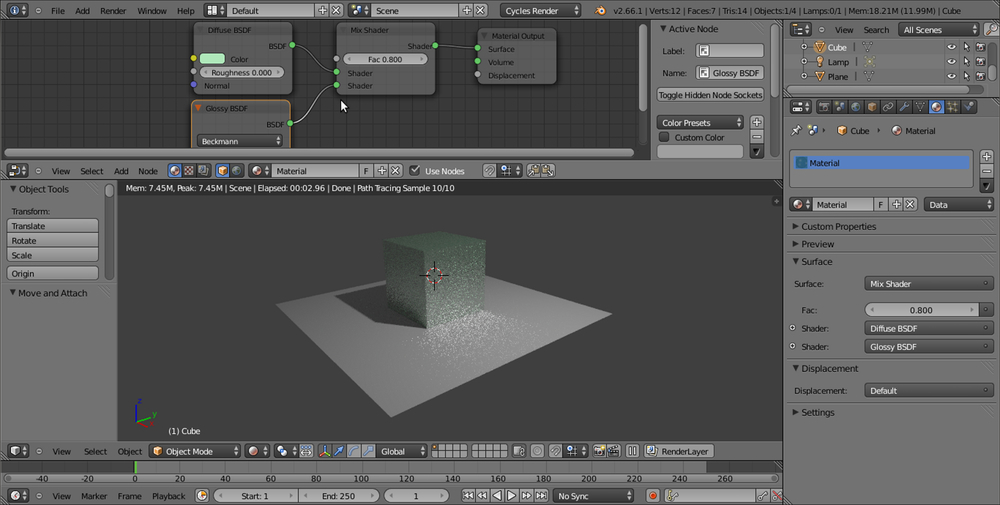Click the record keyframe button in timeline

coord(653,496)
